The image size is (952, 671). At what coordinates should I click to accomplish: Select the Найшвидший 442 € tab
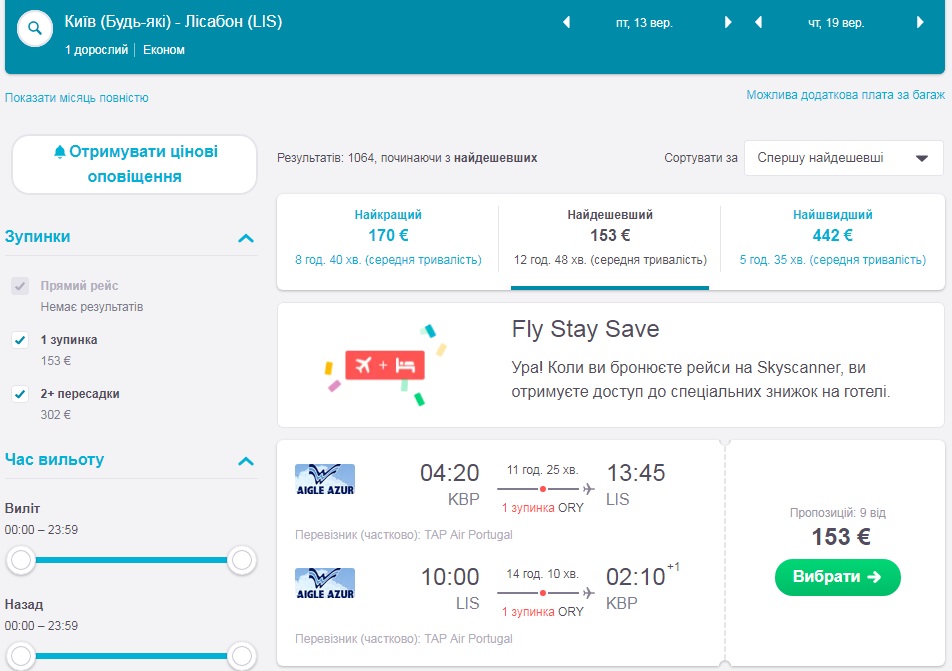832,237
